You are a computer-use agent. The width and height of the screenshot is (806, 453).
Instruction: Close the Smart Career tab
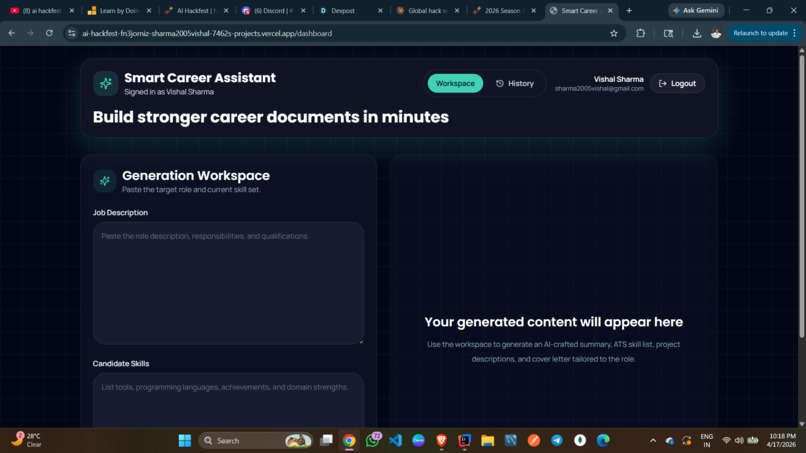click(610, 10)
